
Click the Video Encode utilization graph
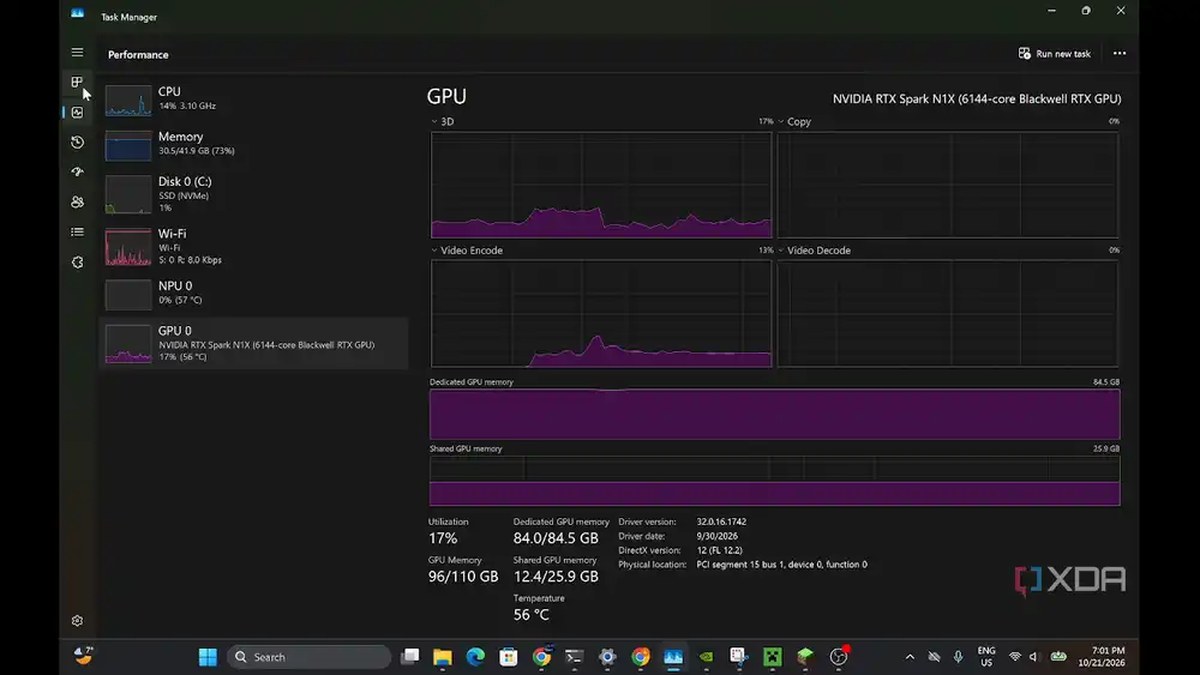pos(601,313)
